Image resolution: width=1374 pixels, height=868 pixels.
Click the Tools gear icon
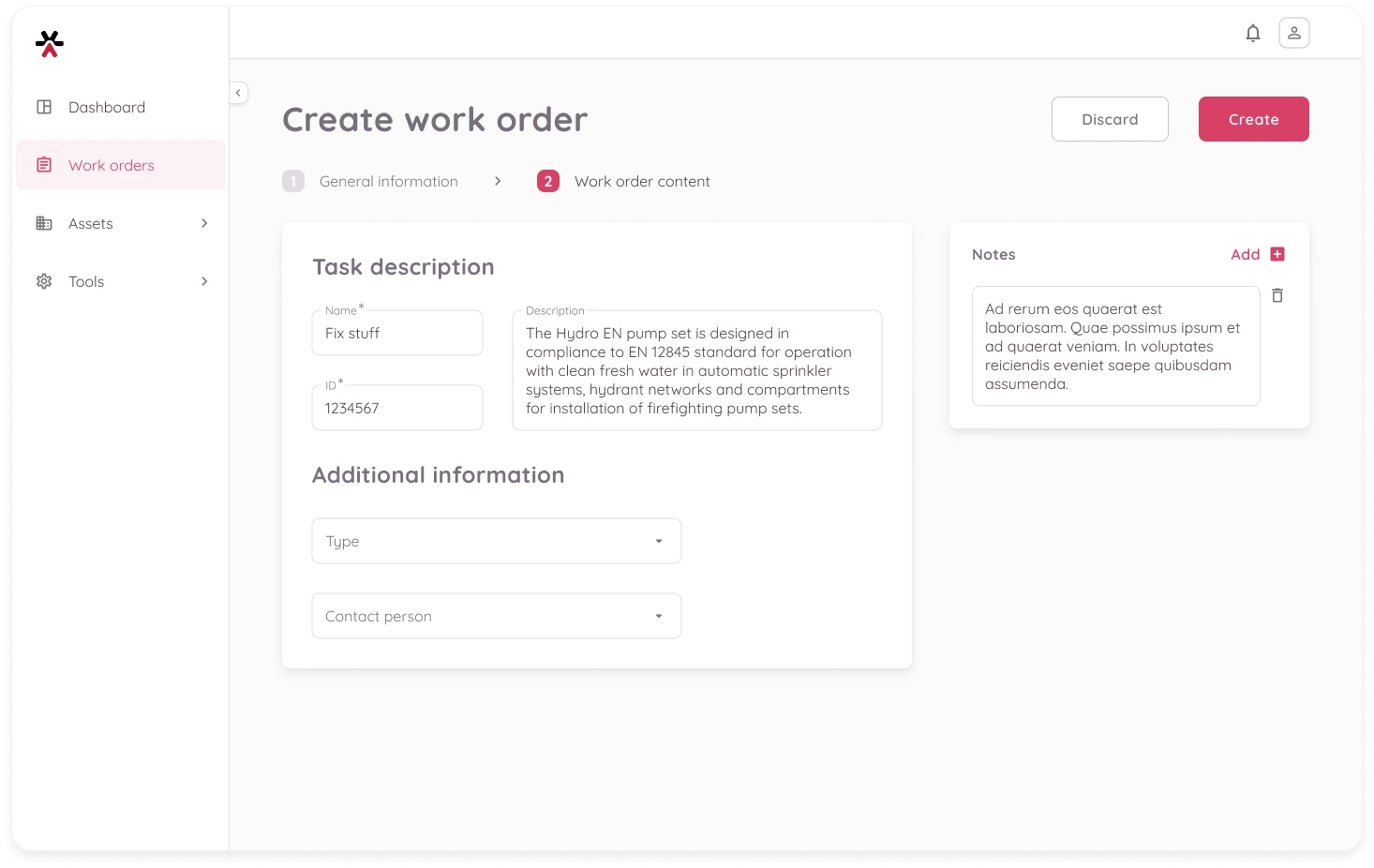(44, 282)
